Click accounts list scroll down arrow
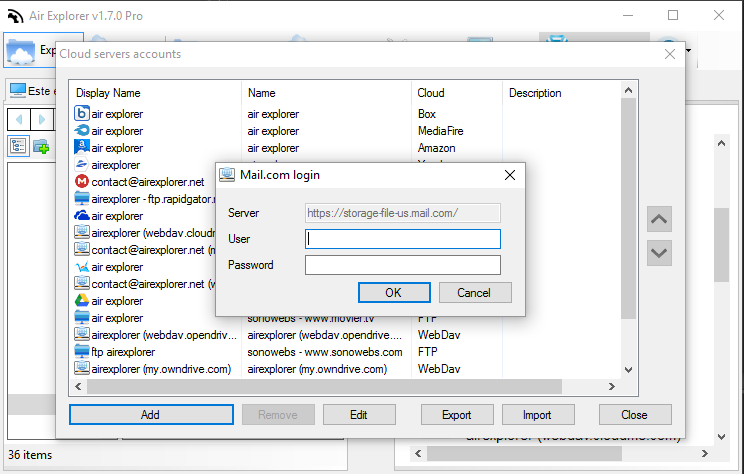The height and width of the screenshot is (474, 744). pyautogui.click(x=628, y=370)
